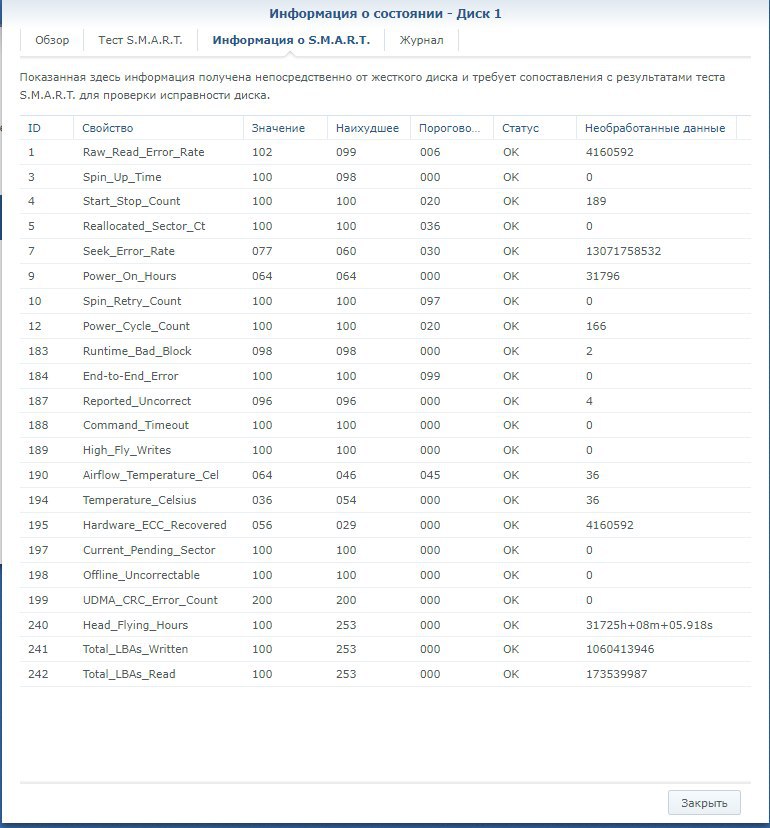Select the Total_LBAs_Written row
Viewport: 770px width, 828px height.
coord(385,649)
